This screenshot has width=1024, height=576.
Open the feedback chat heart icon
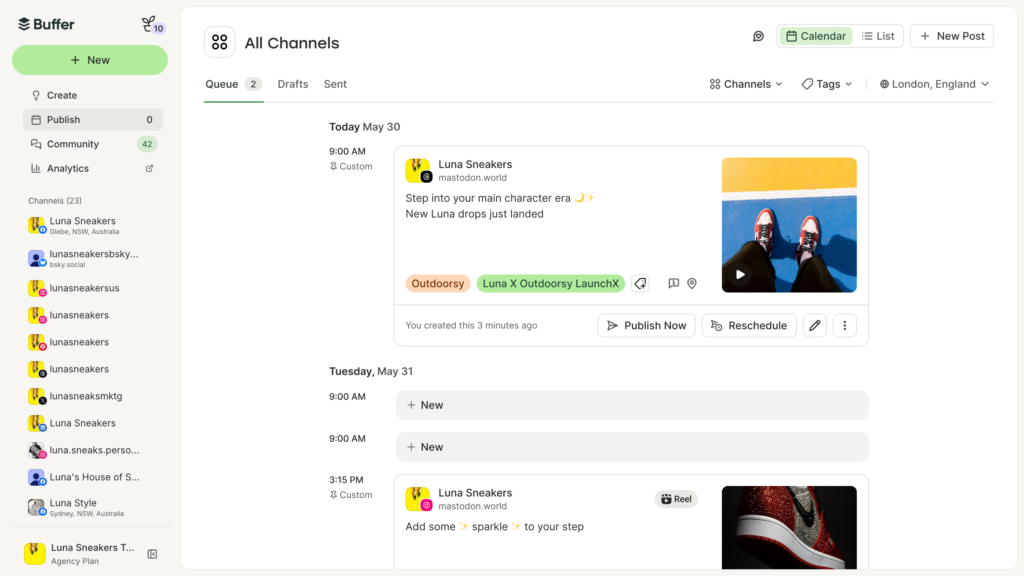pyautogui.click(x=758, y=36)
